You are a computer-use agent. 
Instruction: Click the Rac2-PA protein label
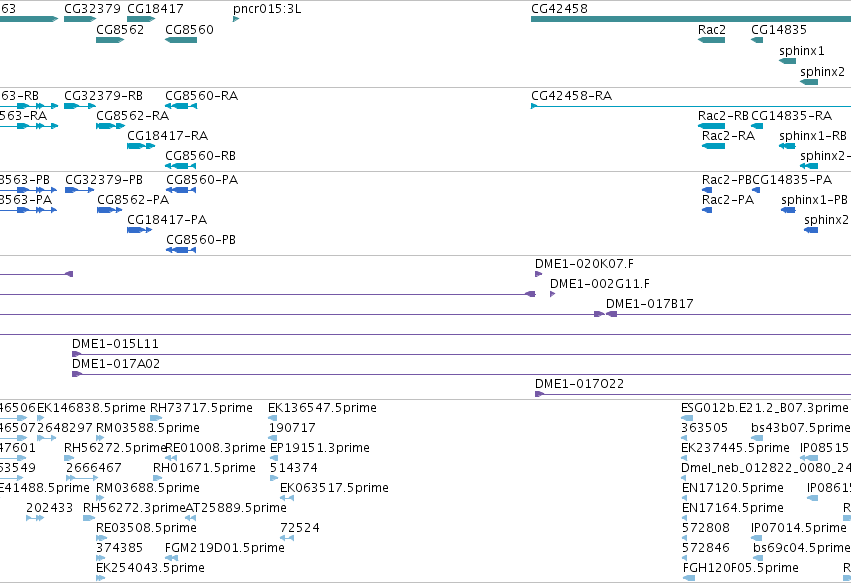[x=728, y=200]
